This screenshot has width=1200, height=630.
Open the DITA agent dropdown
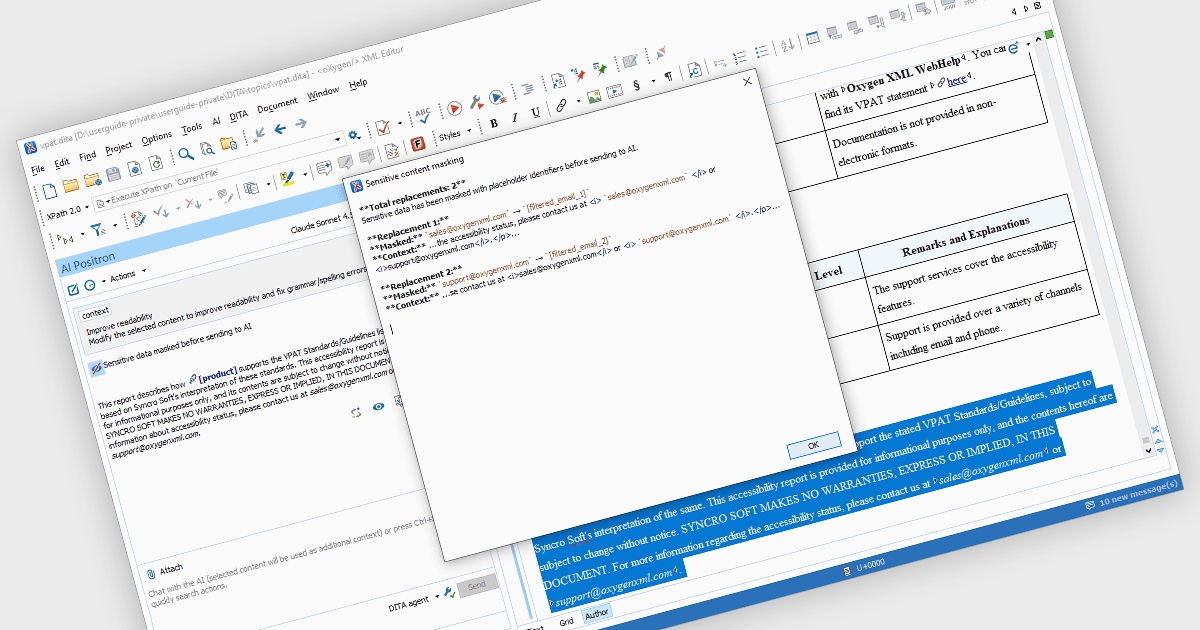pyautogui.click(x=414, y=604)
